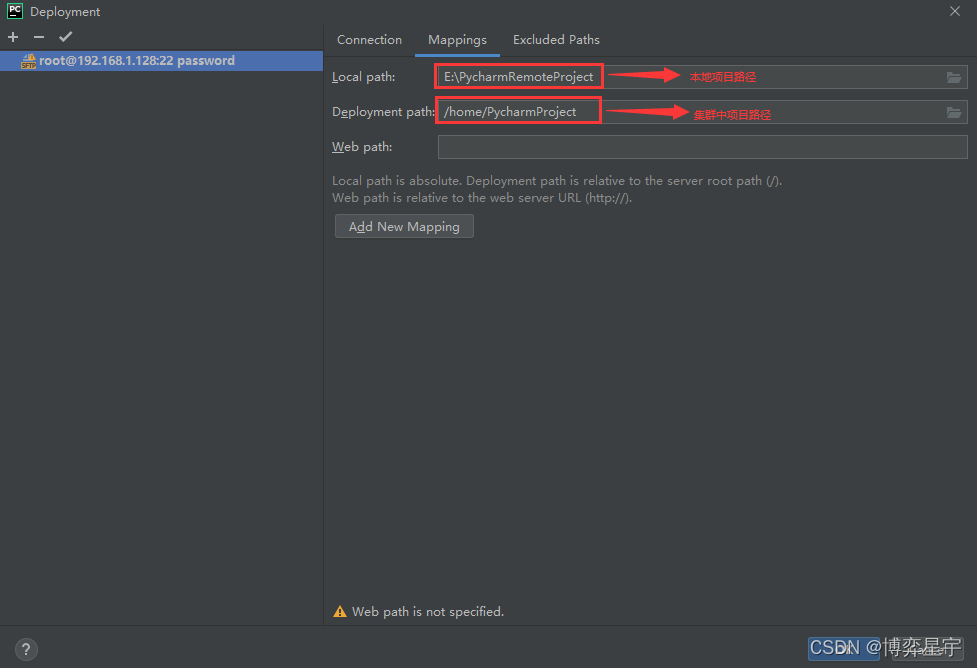The image size is (977, 668).
Task: Mark selected server as default with checkmark icon
Action: [x=66, y=37]
